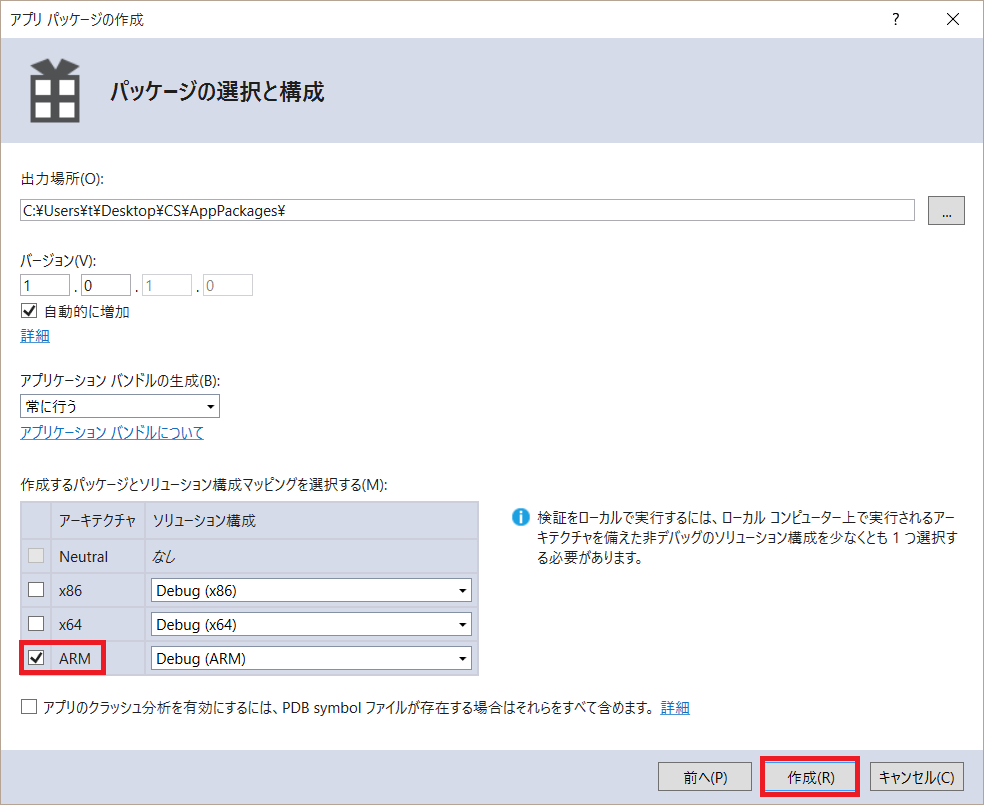Click the キャンセル(C) button
The height and width of the screenshot is (805, 984).
(916, 777)
